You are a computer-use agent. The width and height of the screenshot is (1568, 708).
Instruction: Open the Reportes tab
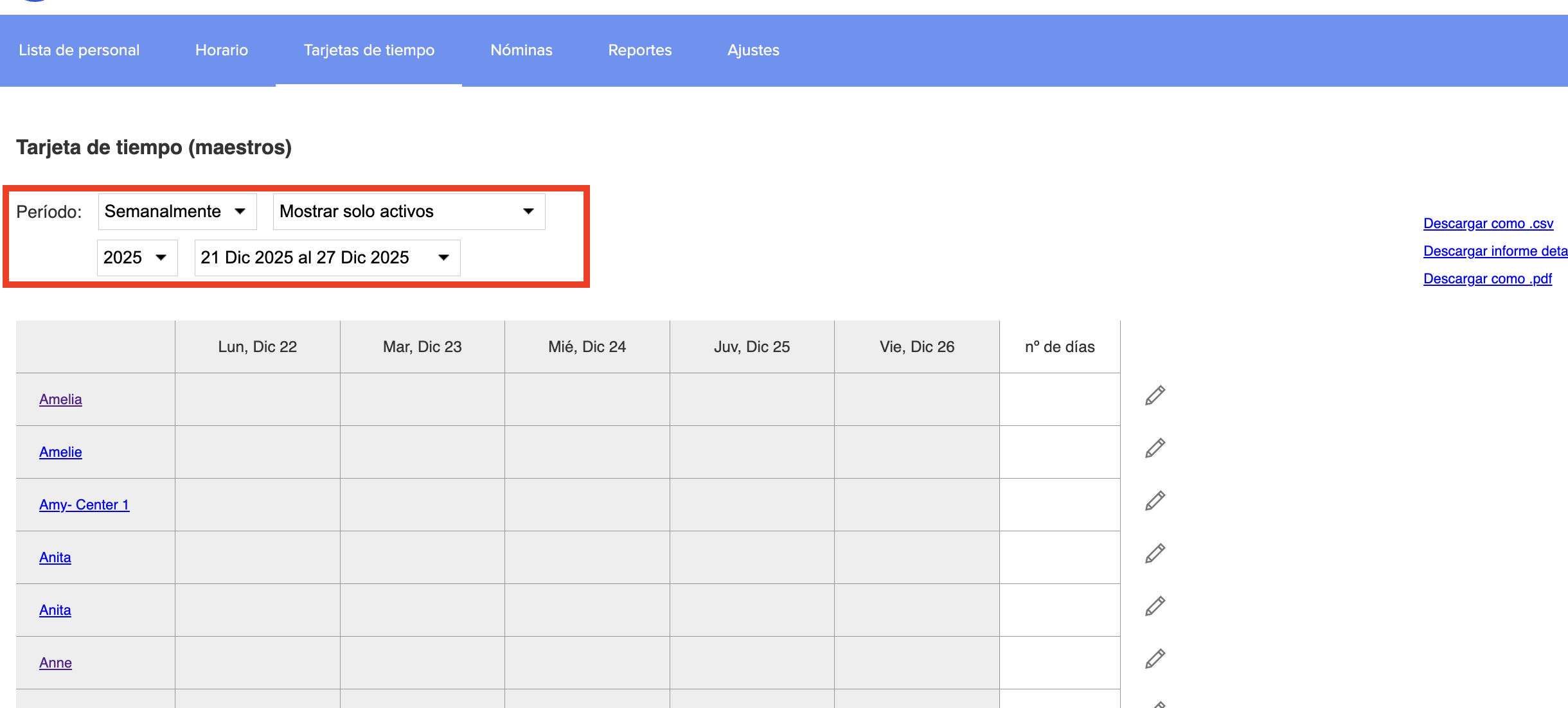point(639,50)
